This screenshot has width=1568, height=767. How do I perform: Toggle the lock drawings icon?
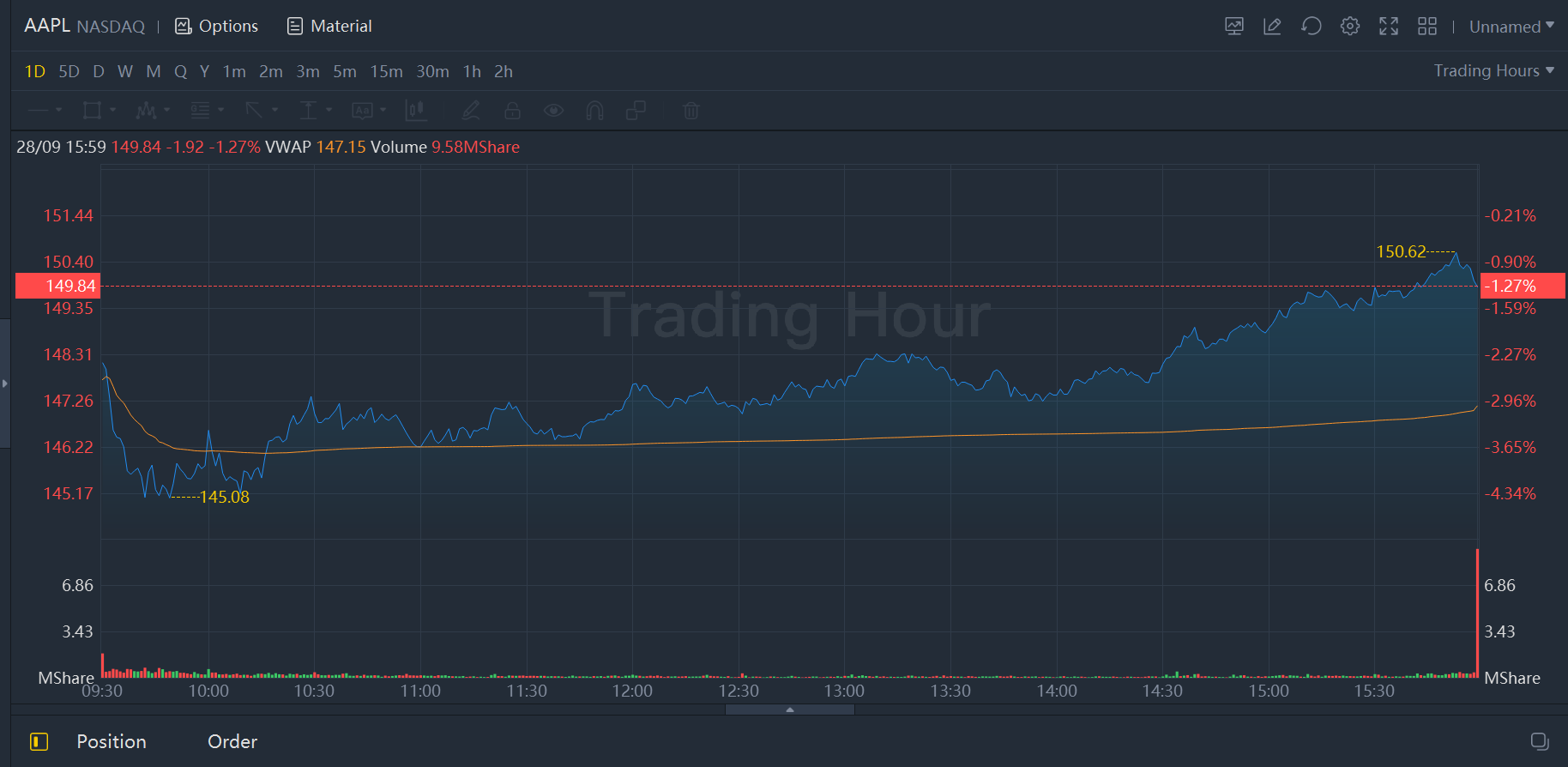(x=512, y=111)
